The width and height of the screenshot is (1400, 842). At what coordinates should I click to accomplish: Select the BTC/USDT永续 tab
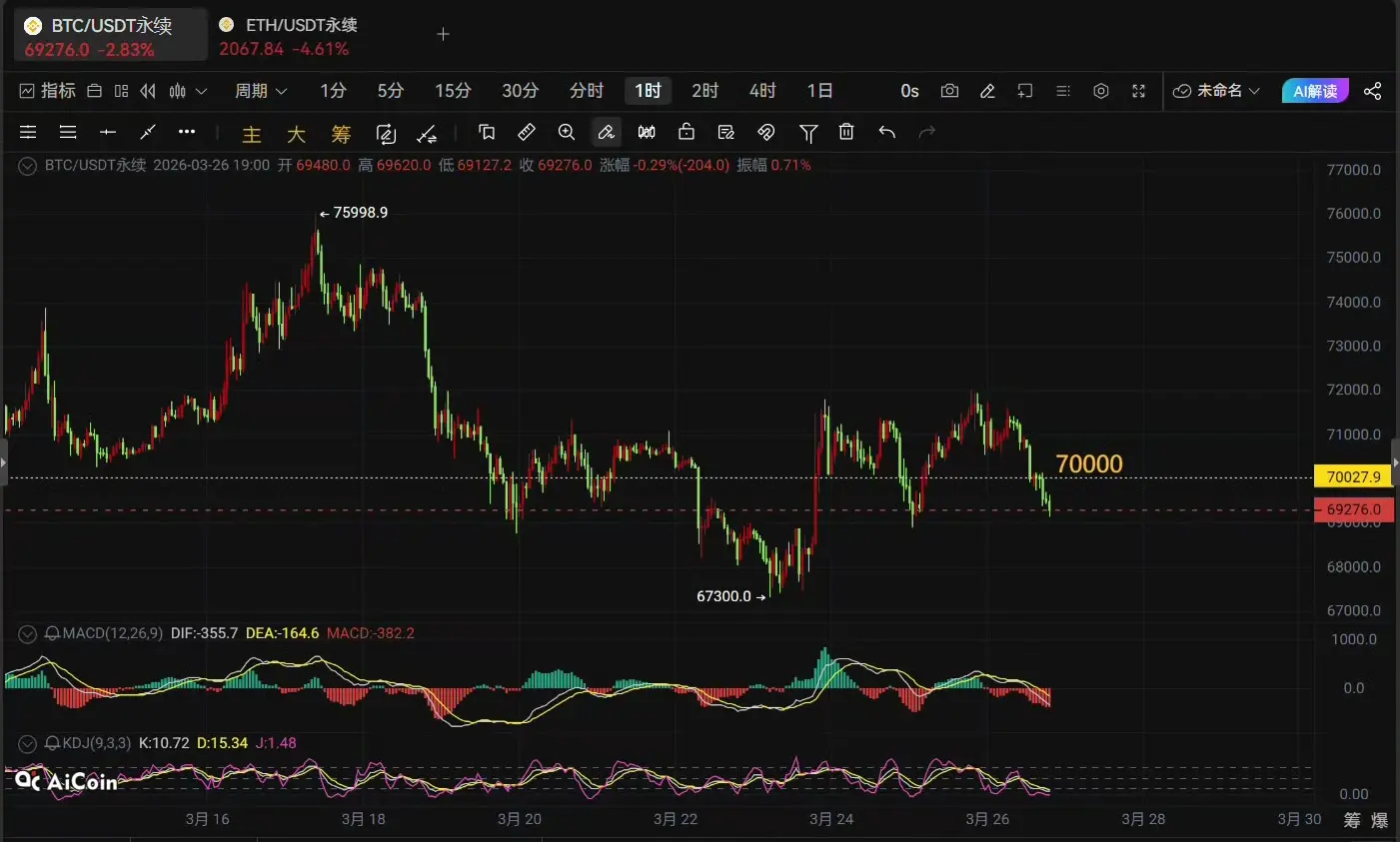point(110,36)
